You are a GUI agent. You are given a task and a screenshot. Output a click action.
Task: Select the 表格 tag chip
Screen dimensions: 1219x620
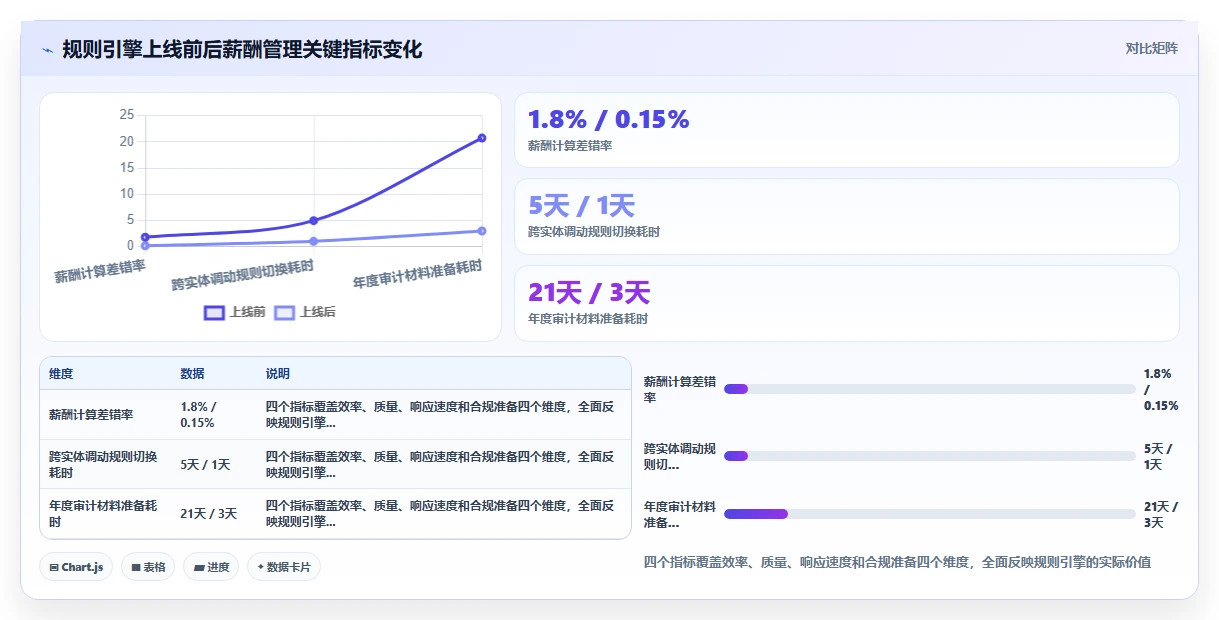(x=148, y=567)
